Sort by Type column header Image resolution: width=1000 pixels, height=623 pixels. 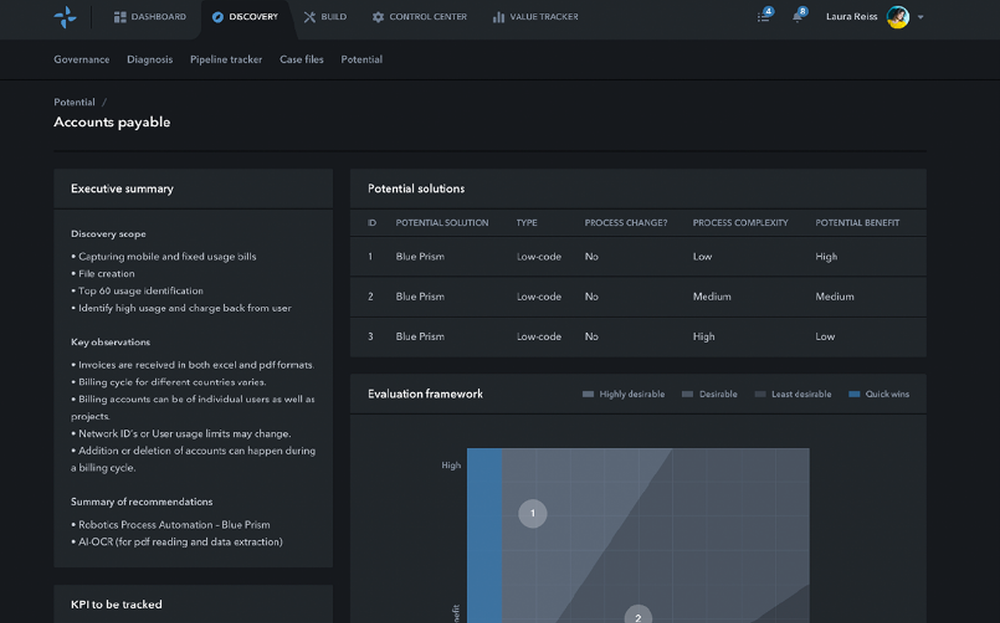pyautogui.click(x=527, y=223)
